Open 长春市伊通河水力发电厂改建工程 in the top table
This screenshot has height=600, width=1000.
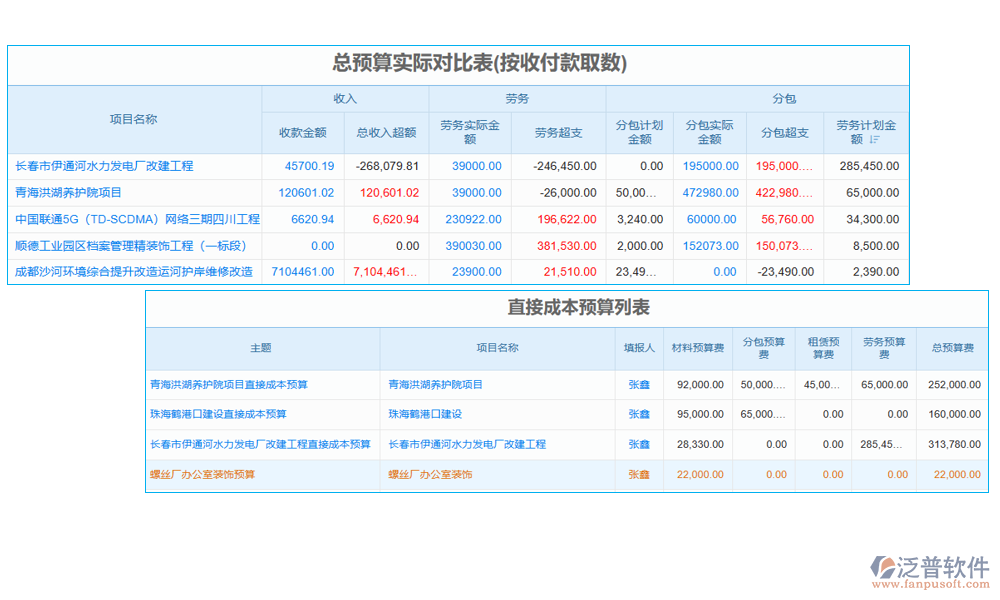click(x=105, y=166)
